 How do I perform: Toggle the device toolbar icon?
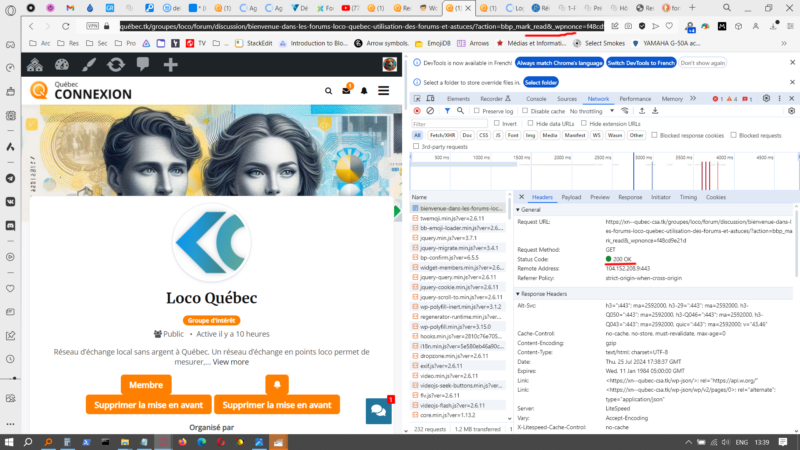(x=431, y=99)
